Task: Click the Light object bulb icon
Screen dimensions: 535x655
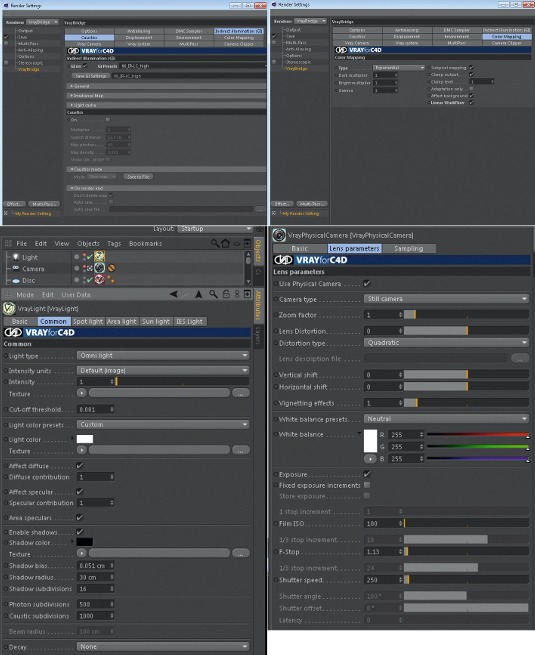Action: [15, 257]
